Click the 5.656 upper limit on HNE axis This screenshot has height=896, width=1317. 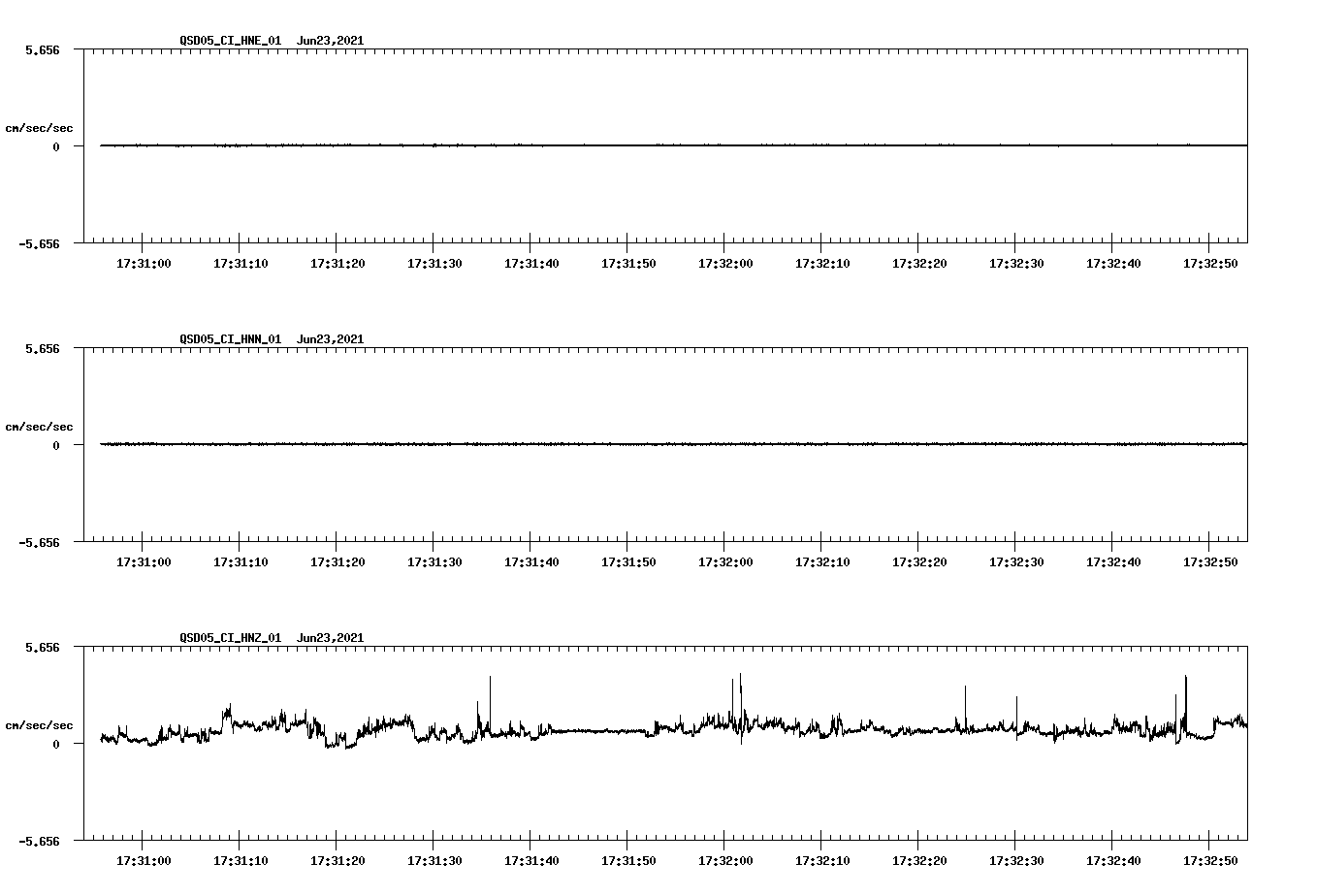[x=43, y=49]
